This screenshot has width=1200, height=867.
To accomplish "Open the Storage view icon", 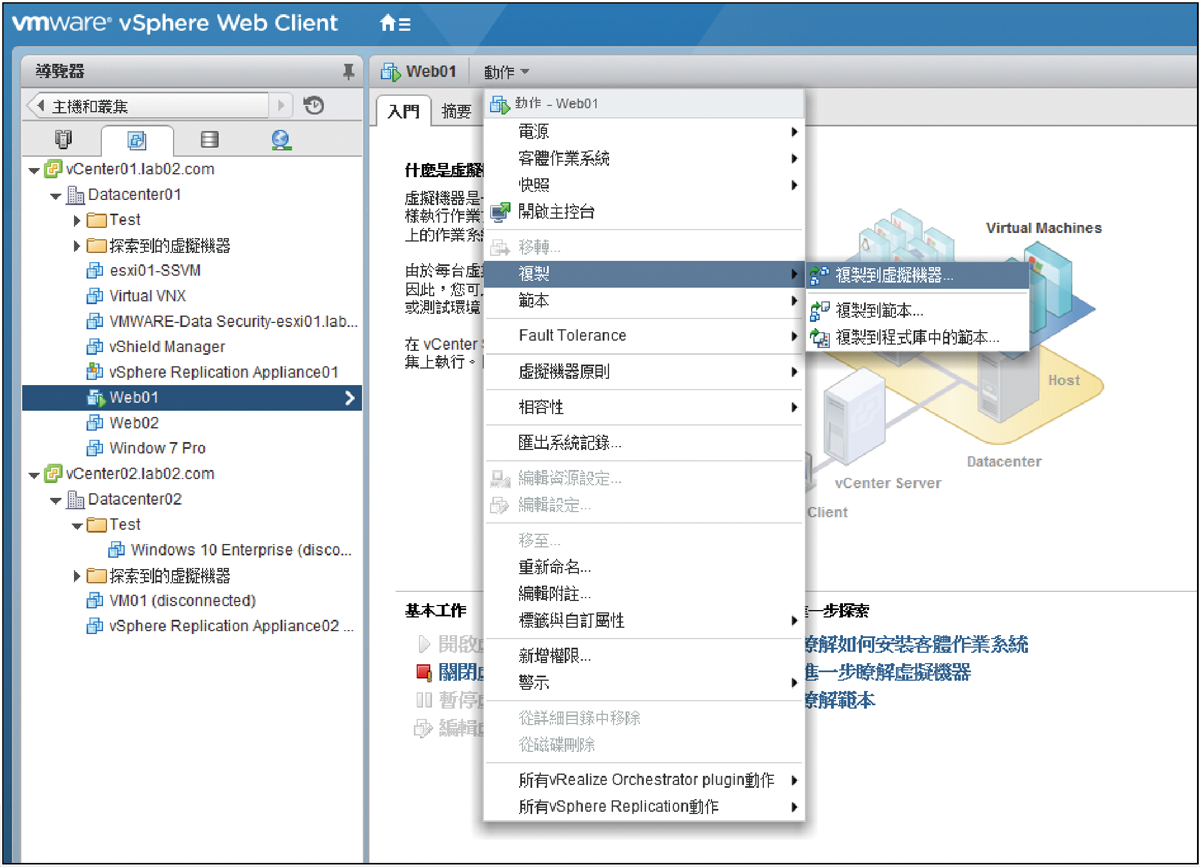I will [x=209, y=141].
